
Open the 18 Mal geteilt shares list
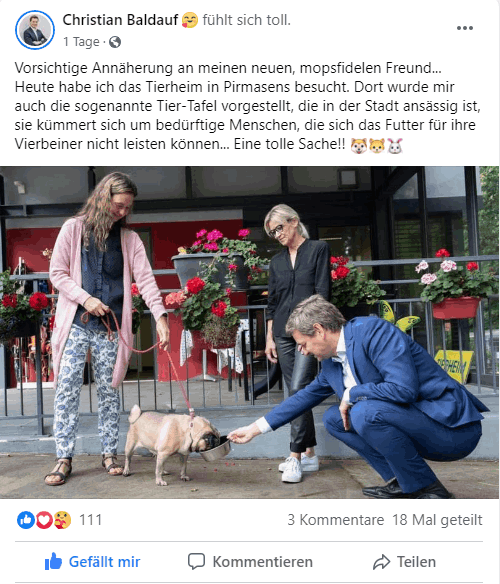click(437, 520)
